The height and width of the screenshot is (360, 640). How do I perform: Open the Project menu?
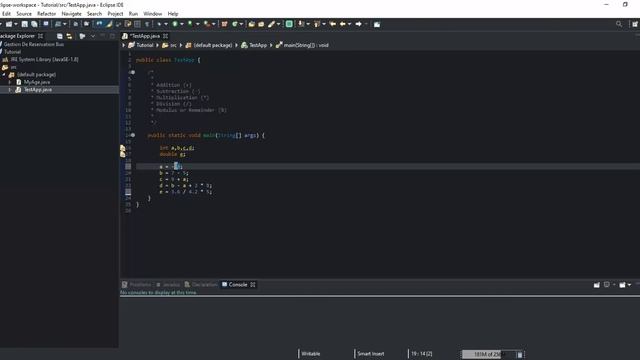(x=115, y=14)
